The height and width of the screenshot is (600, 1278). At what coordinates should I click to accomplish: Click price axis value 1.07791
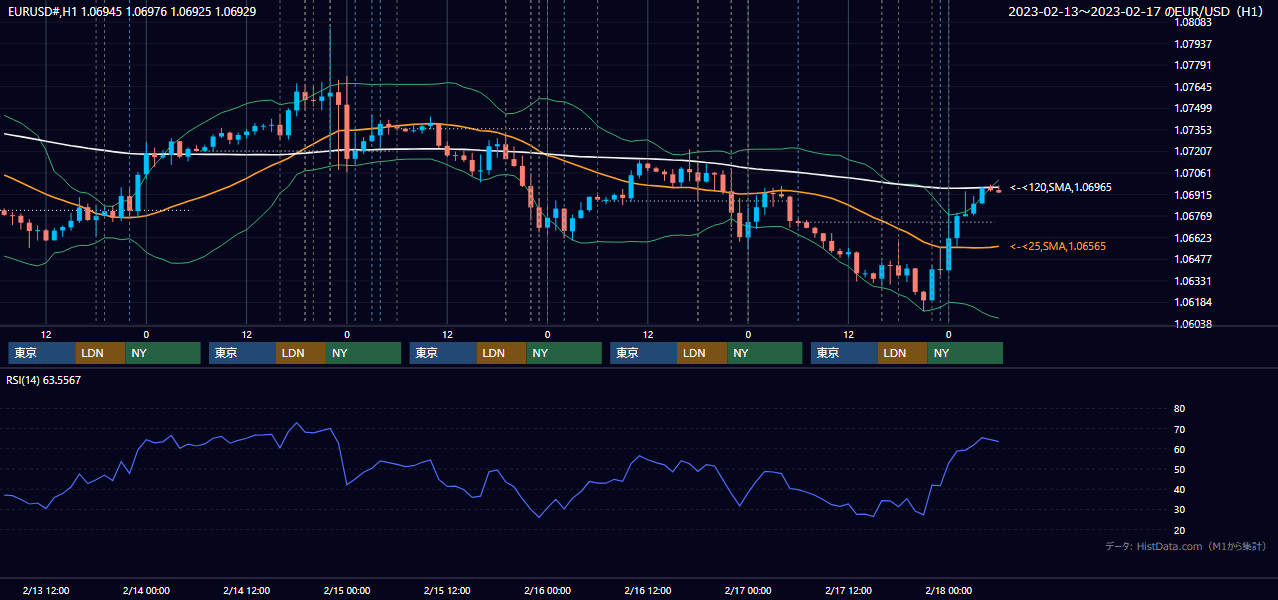1193,65
